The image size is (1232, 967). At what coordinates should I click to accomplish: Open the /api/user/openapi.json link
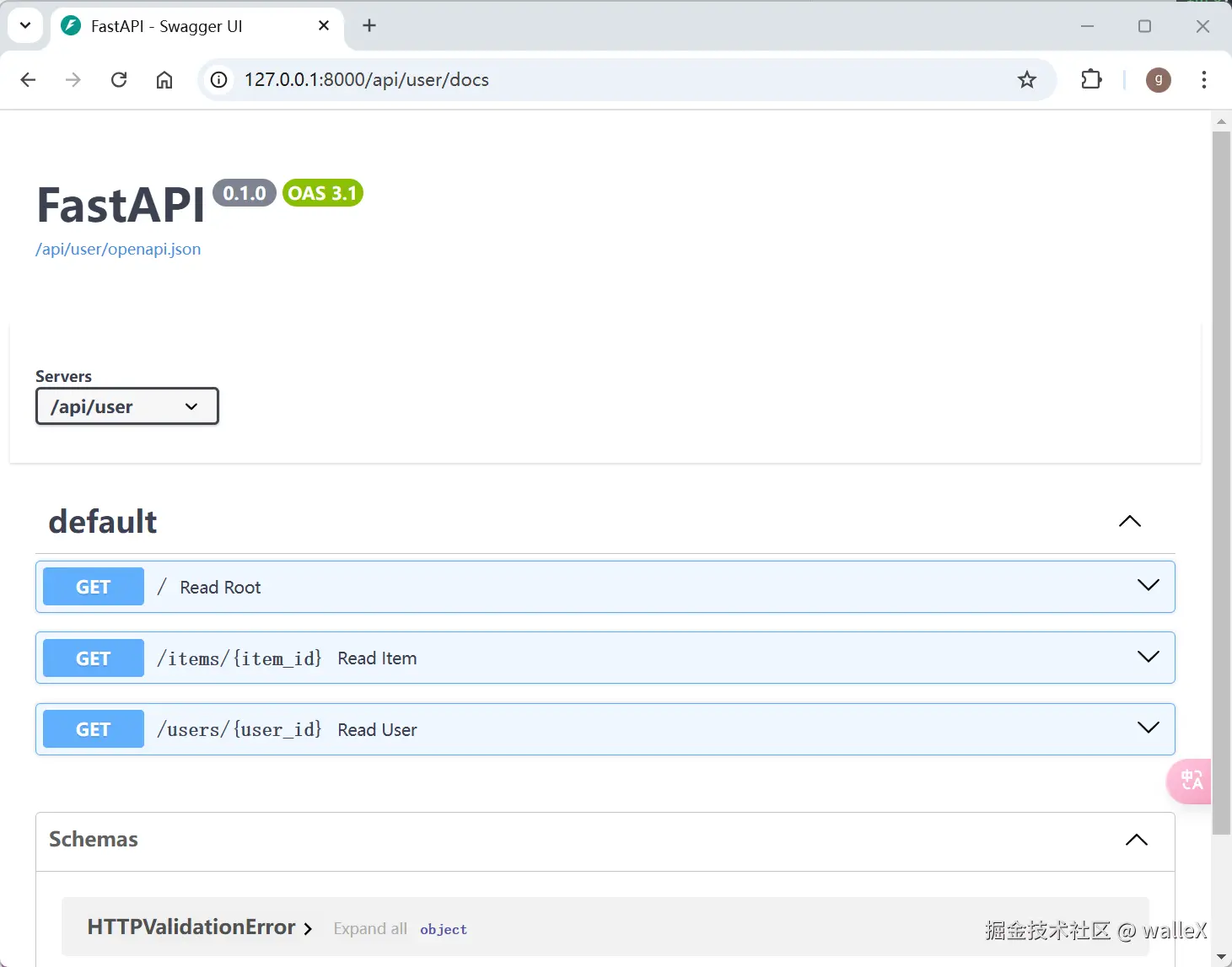(118, 250)
